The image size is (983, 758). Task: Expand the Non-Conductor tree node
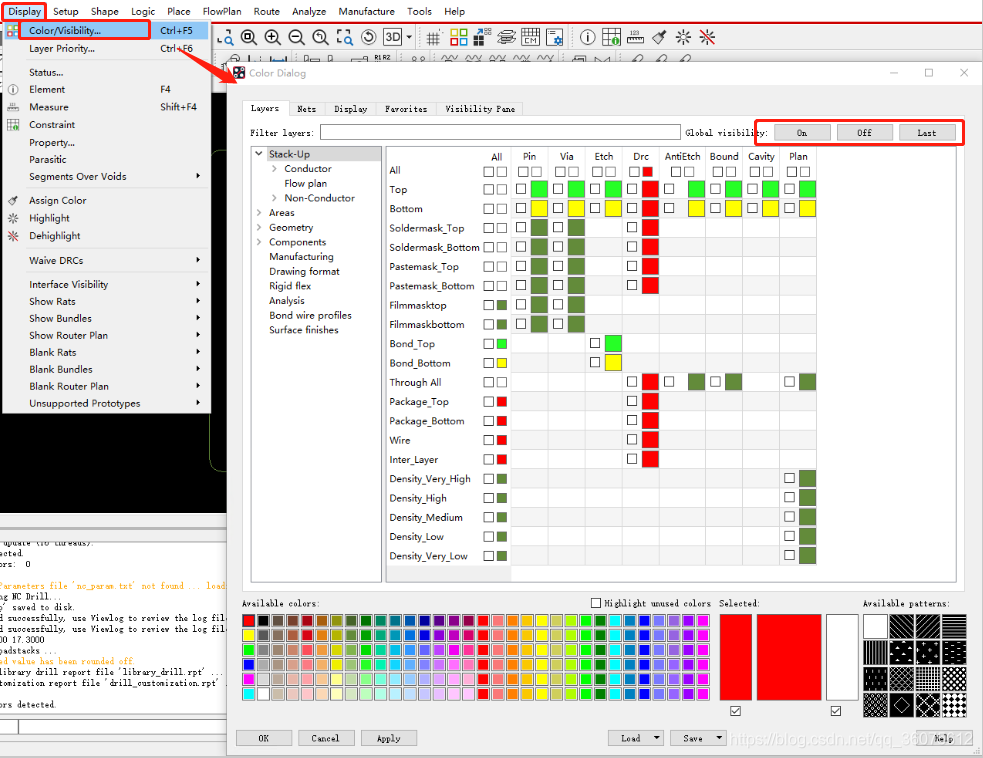tap(274, 198)
